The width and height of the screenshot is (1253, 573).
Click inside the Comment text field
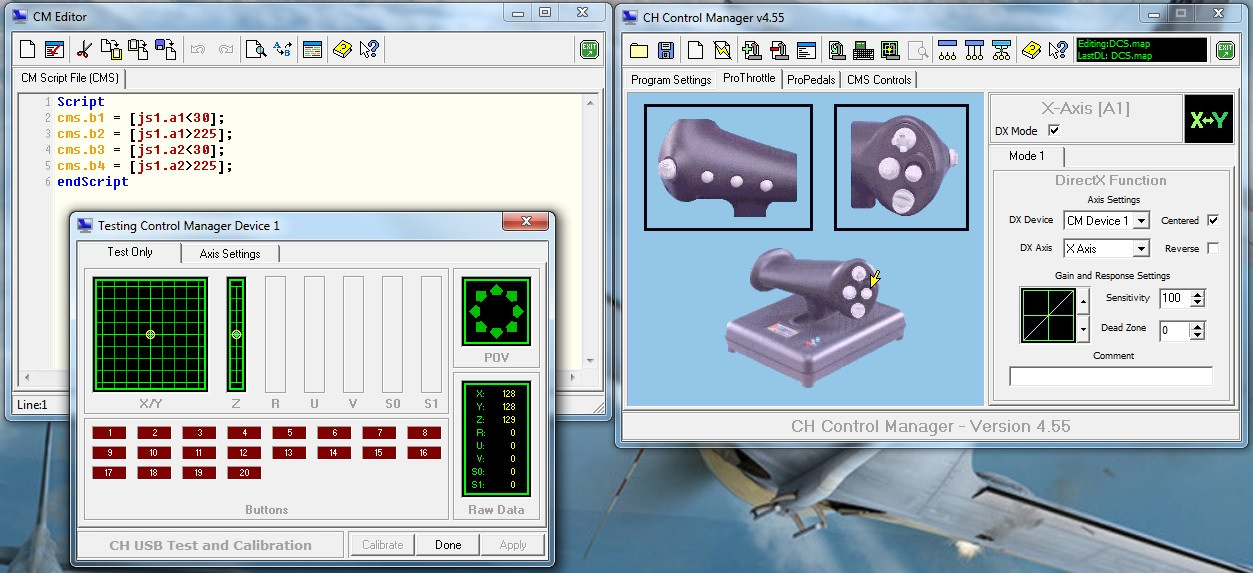click(x=1110, y=376)
